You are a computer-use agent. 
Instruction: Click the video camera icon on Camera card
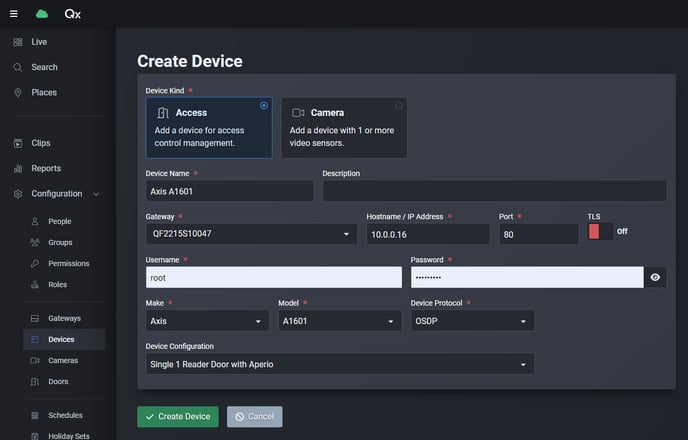pyautogui.click(x=298, y=113)
